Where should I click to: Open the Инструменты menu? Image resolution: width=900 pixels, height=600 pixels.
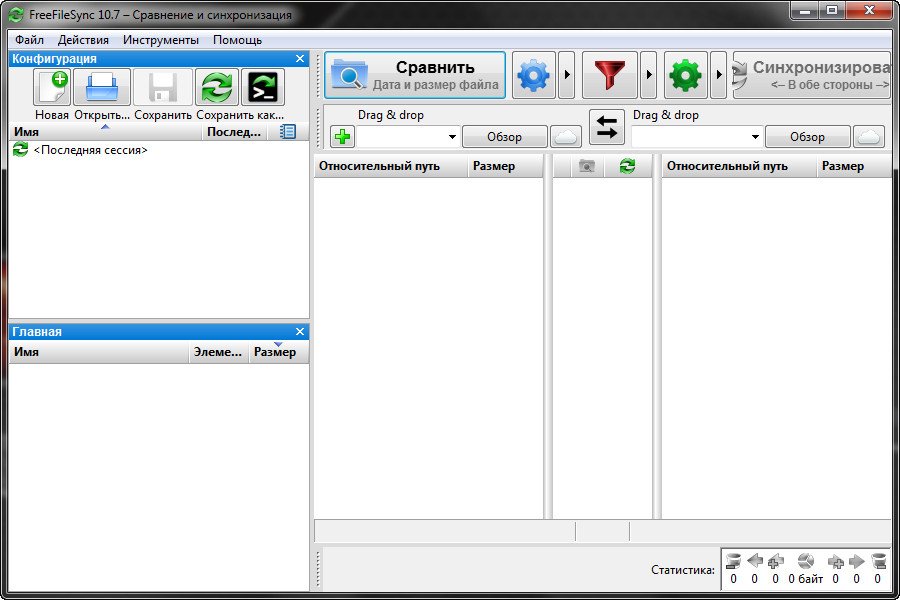click(160, 40)
